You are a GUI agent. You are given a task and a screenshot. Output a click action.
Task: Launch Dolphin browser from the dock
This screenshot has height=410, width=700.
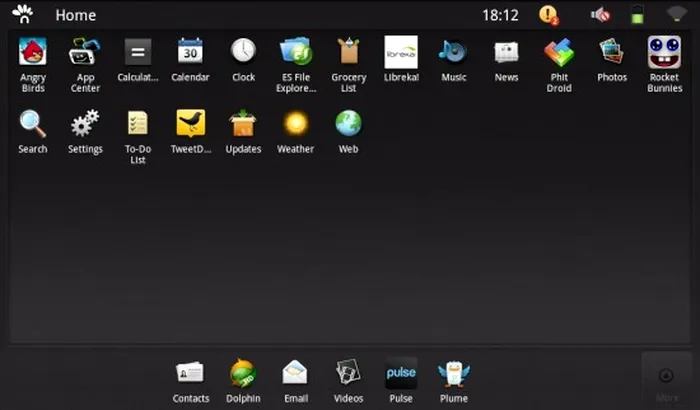click(x=243, y=372)
